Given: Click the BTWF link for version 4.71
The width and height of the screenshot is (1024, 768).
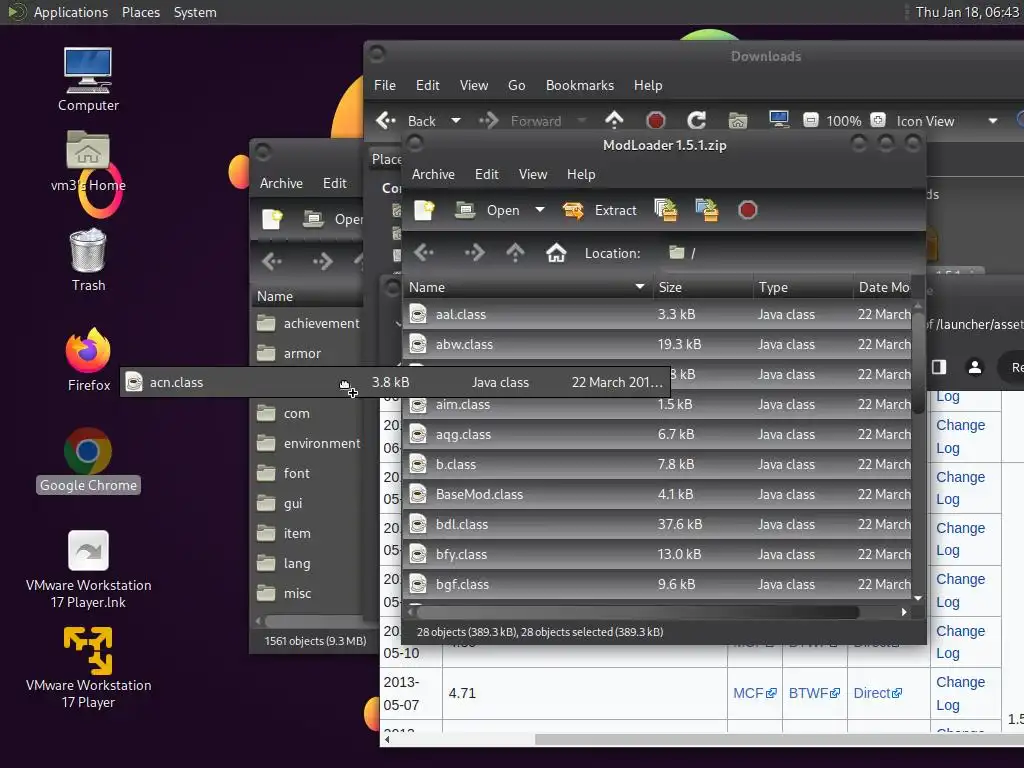Looking at the screenshot, I should pyautogui.click(x=814, y=693).
